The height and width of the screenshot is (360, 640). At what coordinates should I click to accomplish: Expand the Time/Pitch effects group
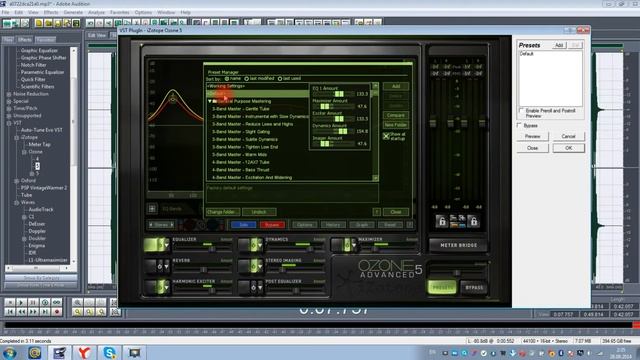tap(9, 109)
